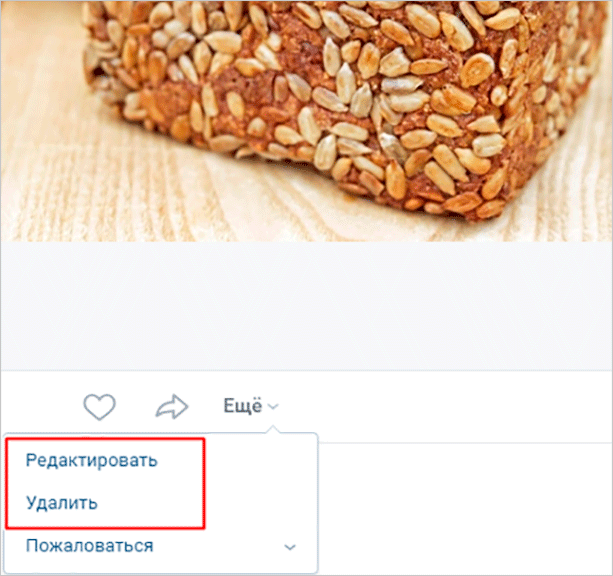Viewport: 613px width, 576px height.
Task: Click the Пожаловаться menu entry
Action: [90, 546]
